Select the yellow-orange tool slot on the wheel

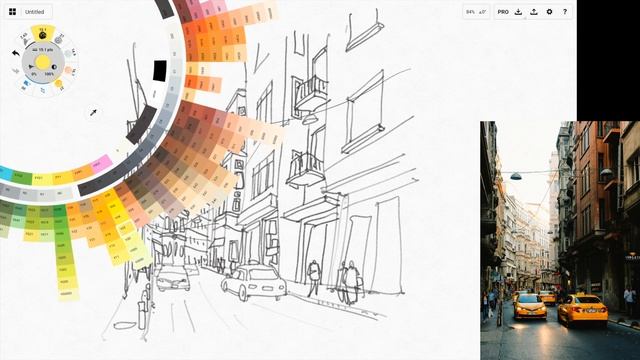[59, 84]
